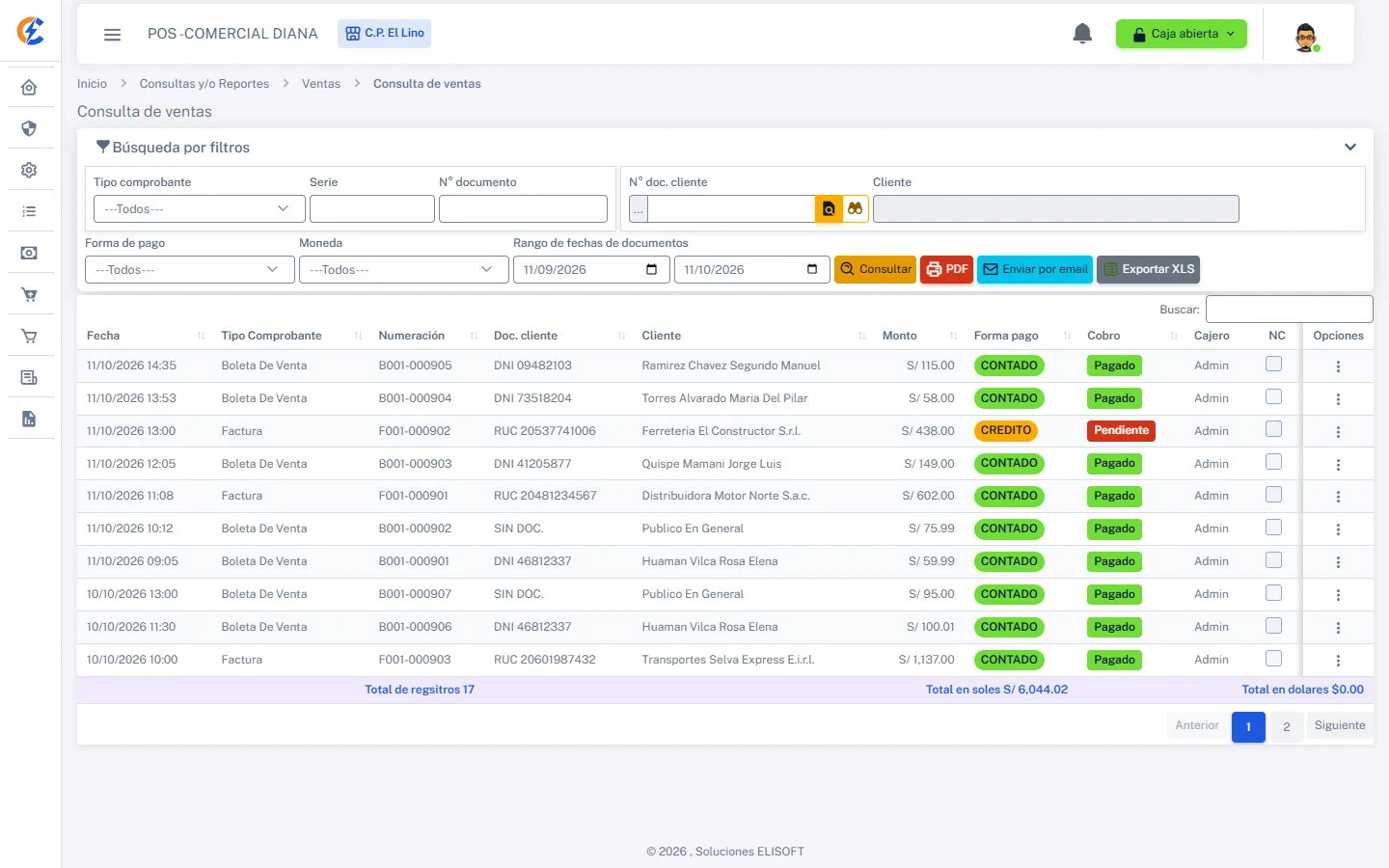Click the orange client document search icon

tap(829, 208)
